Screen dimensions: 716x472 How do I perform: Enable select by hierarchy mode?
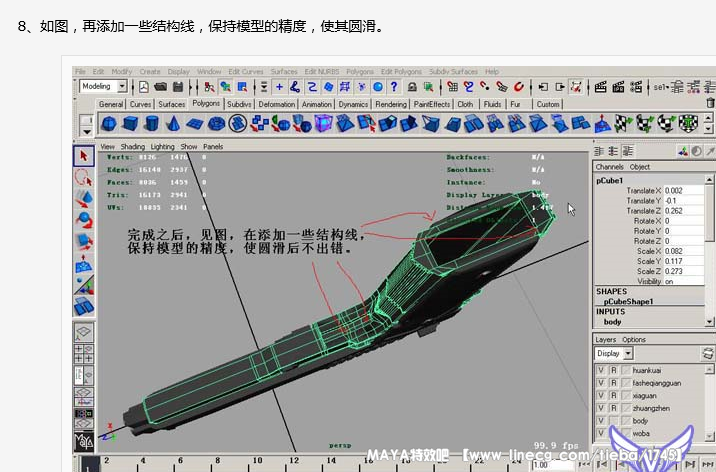[x=209, y=87]
